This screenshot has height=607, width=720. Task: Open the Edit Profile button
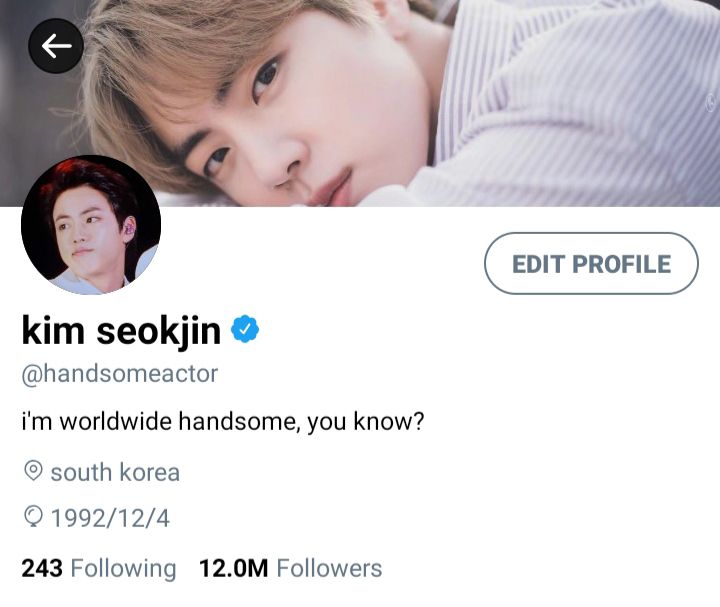click(x=591, y=263)
